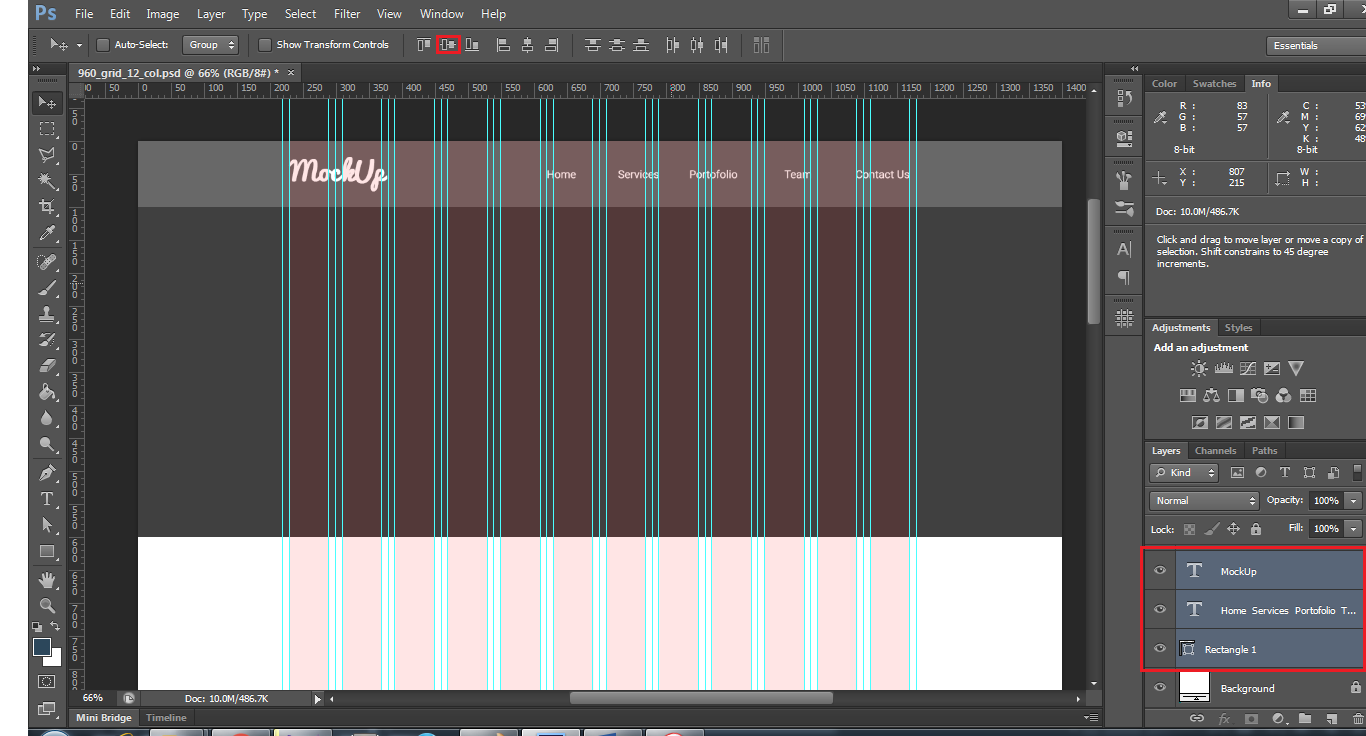
Task: Choose the Hand tool
Action: 47,579
